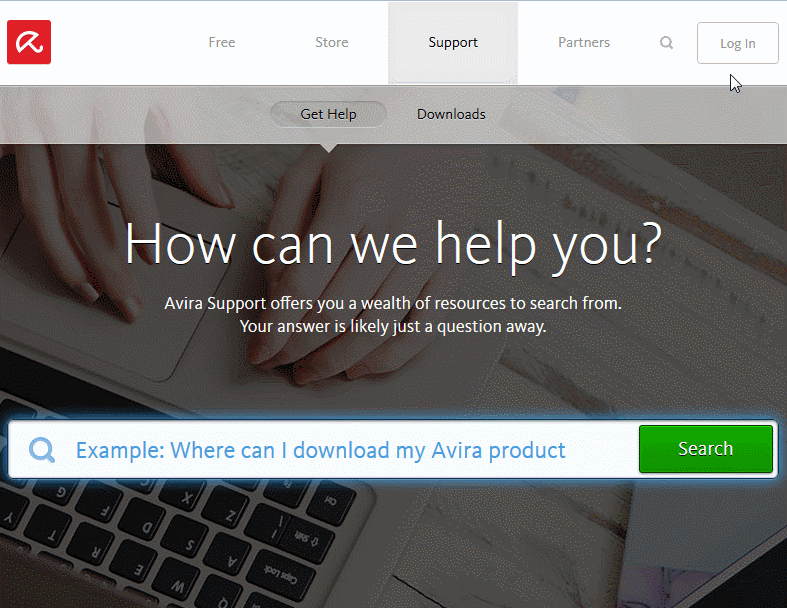This screenshot has width=787, height=608.
Task: Open the Partners menu item
Action: [x=584, y=42]
